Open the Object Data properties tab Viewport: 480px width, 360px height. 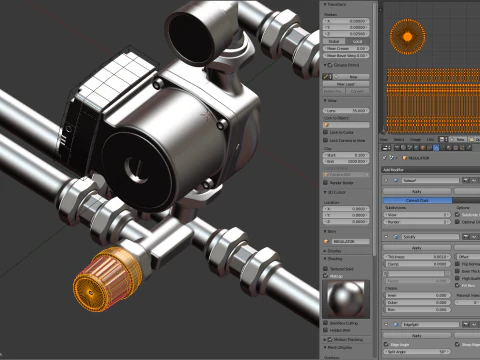[x=442, y=148]
